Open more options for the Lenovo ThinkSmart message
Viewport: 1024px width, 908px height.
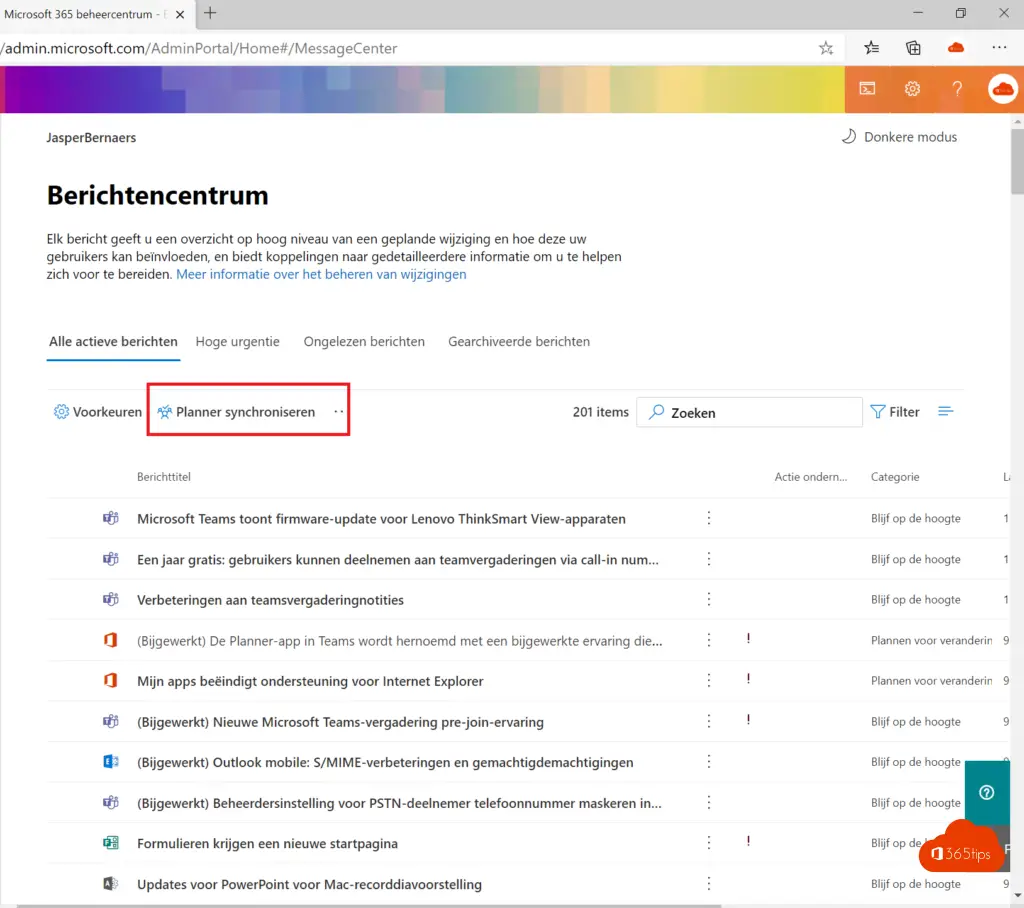coord(709,519)
